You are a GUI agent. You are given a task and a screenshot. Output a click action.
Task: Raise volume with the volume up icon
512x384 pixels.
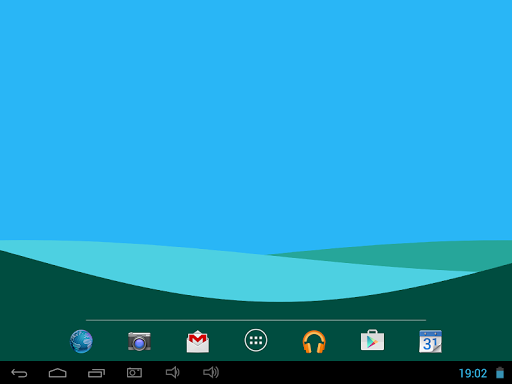tap(211, 372)
